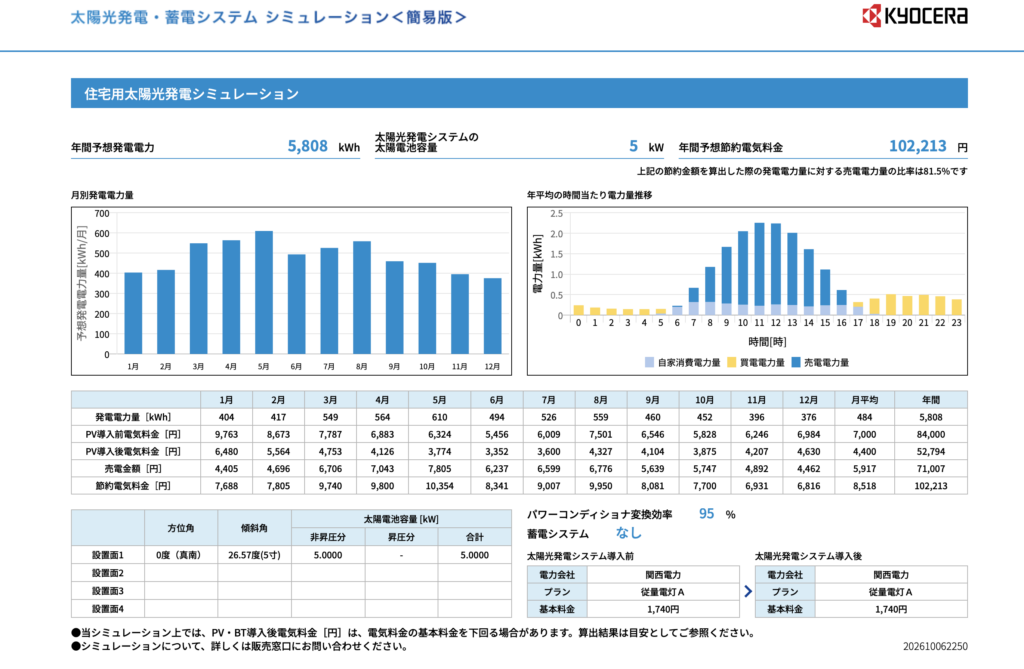Click the arrow between the before and after plan tables

tap(748, 591)
